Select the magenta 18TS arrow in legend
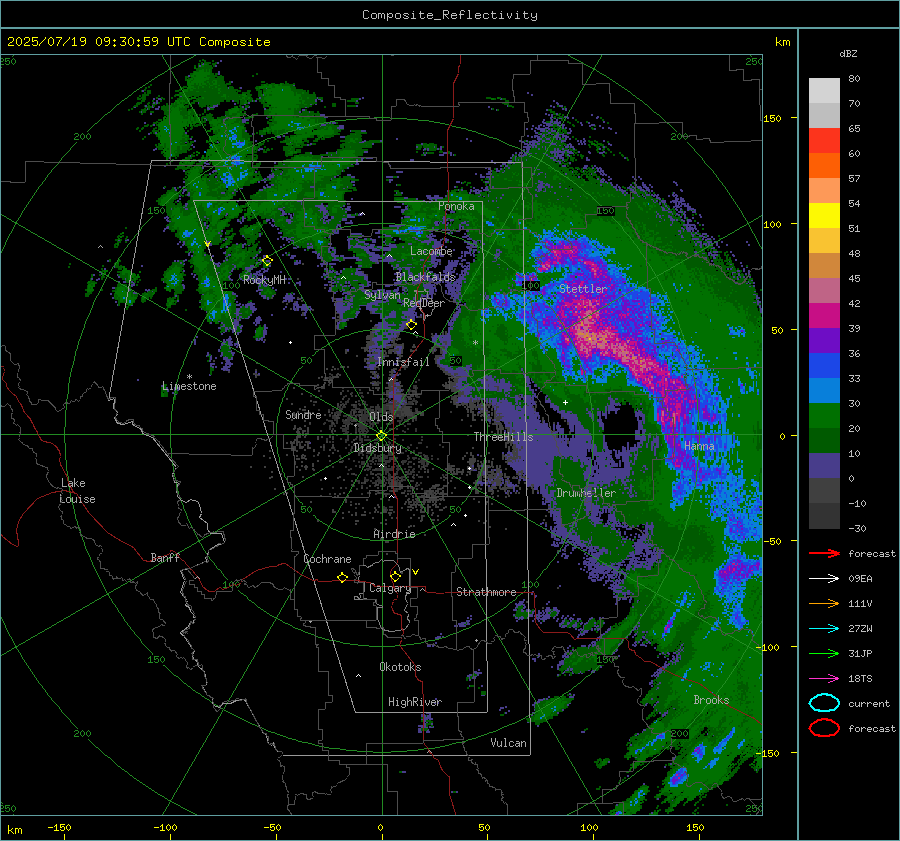The height and width of the screenshot is (841, 900). (x=824, y=679)
